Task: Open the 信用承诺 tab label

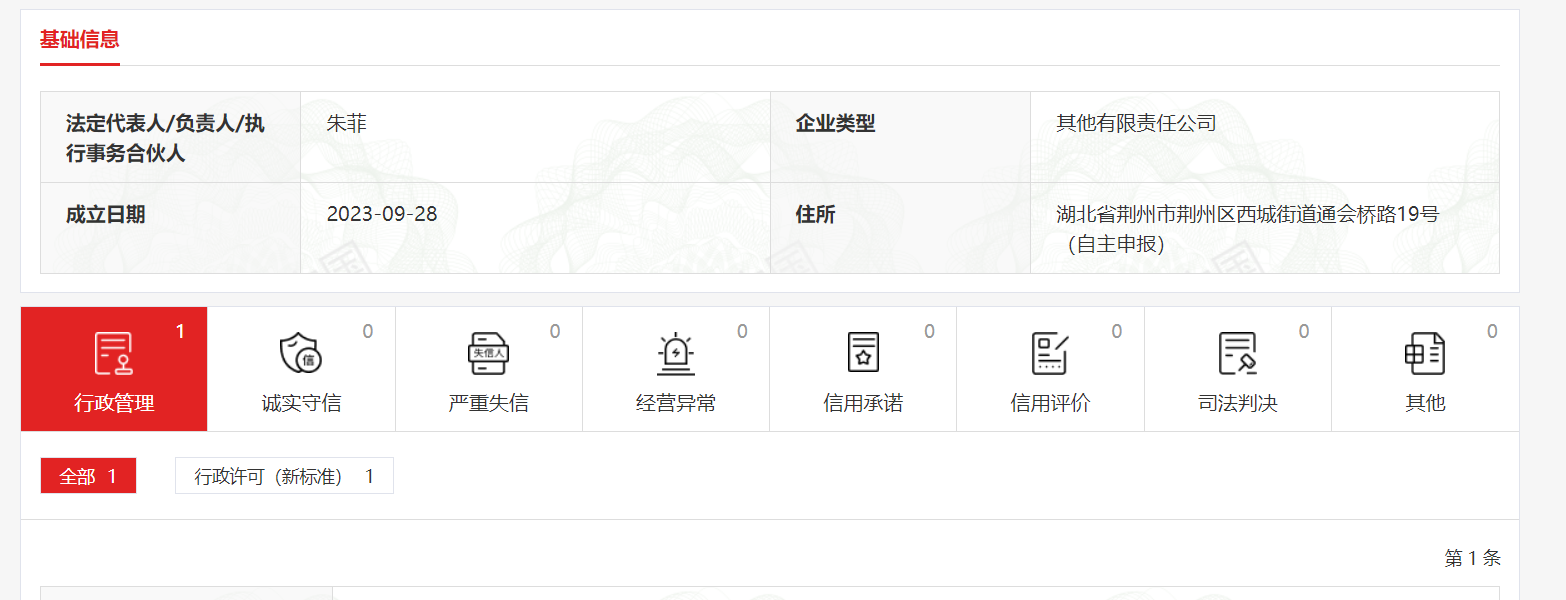Action: tap(863, 404)
